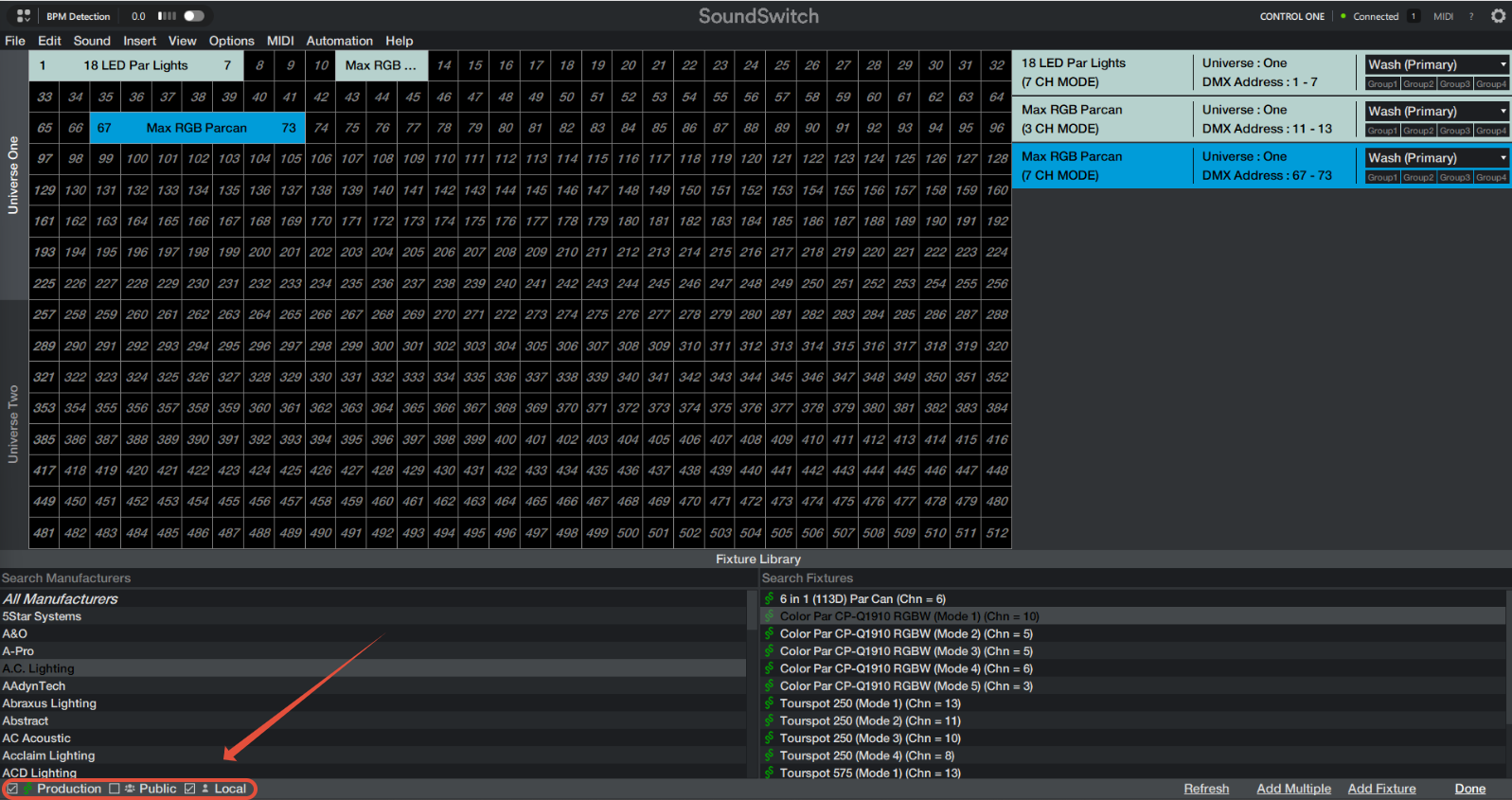Click the '1' connected device badge

(1413, 16)
